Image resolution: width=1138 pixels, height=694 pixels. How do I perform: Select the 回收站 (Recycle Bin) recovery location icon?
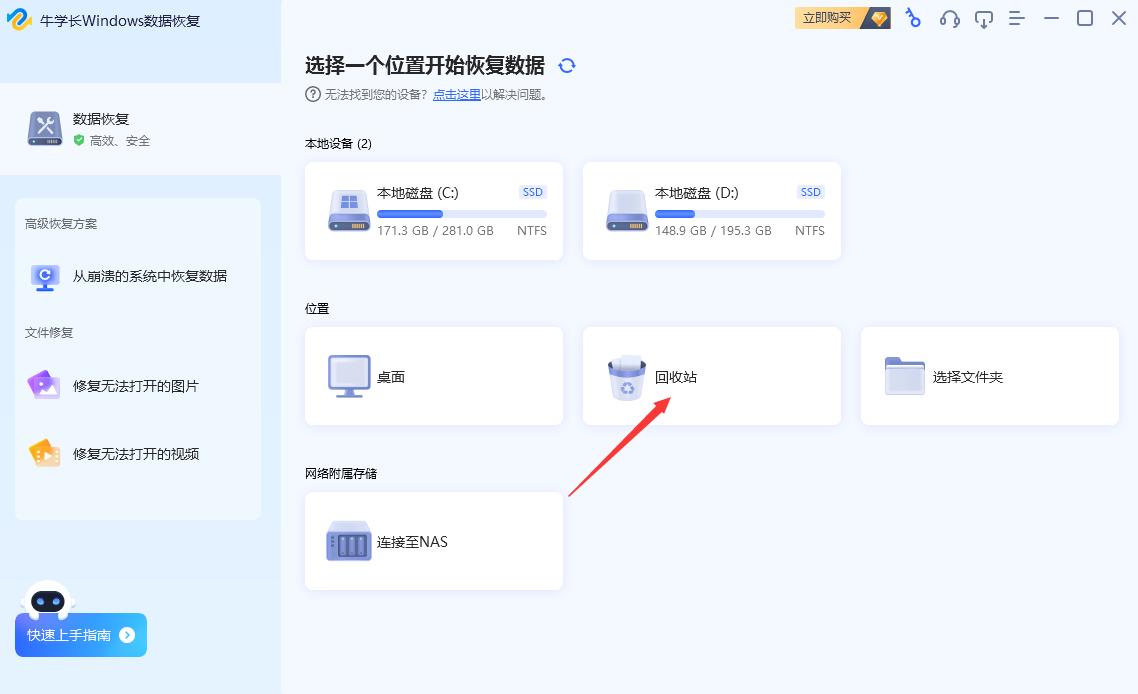(625, 376)
